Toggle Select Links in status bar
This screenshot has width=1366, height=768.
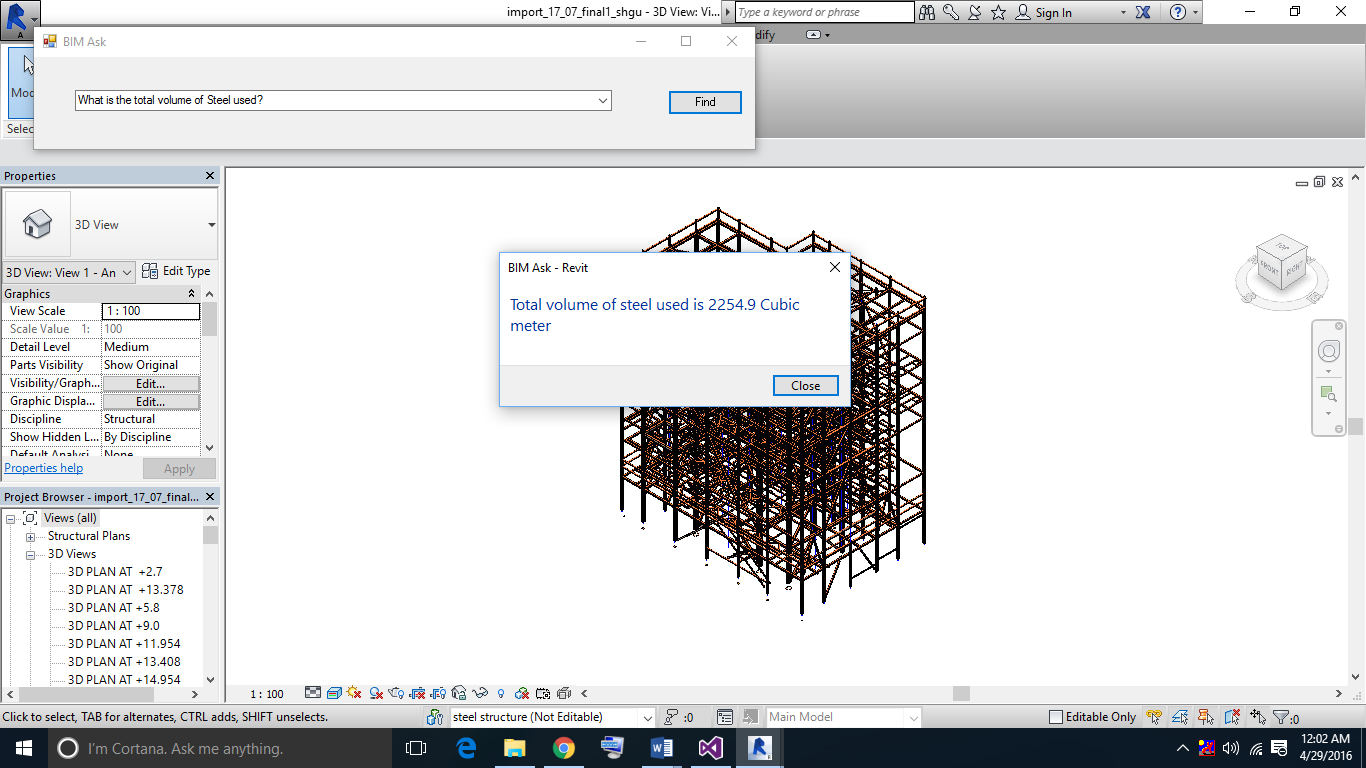[1154, 717]
